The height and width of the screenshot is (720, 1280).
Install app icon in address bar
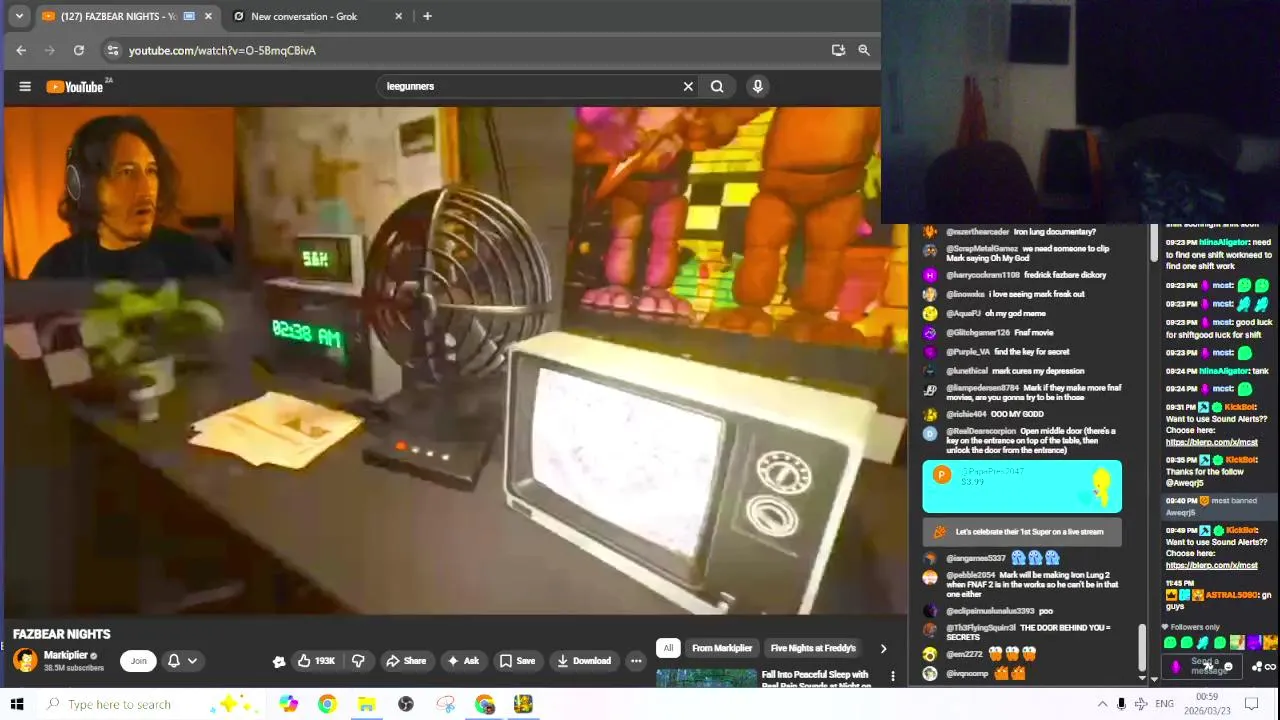[x=838, y=50]
